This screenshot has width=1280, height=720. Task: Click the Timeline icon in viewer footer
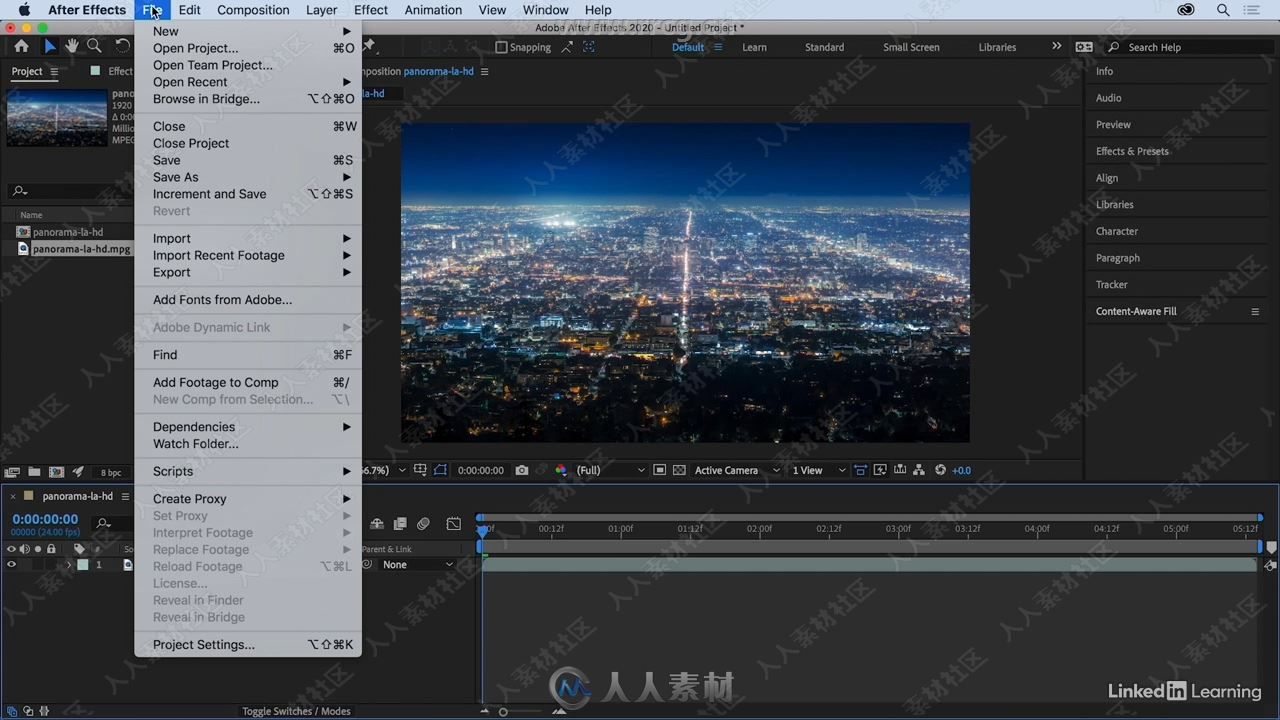[x=900, y=470]
